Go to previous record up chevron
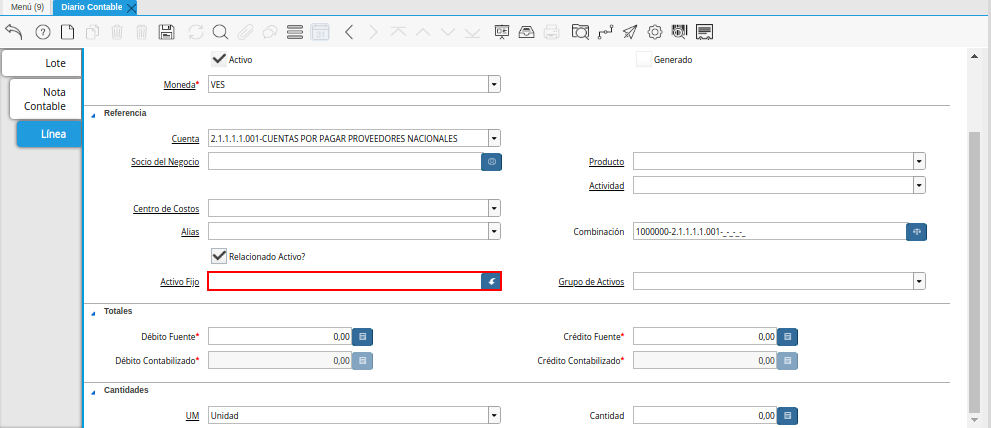This screenshot has height=428, width=991. pyautogui.click(x=423, y=32)
